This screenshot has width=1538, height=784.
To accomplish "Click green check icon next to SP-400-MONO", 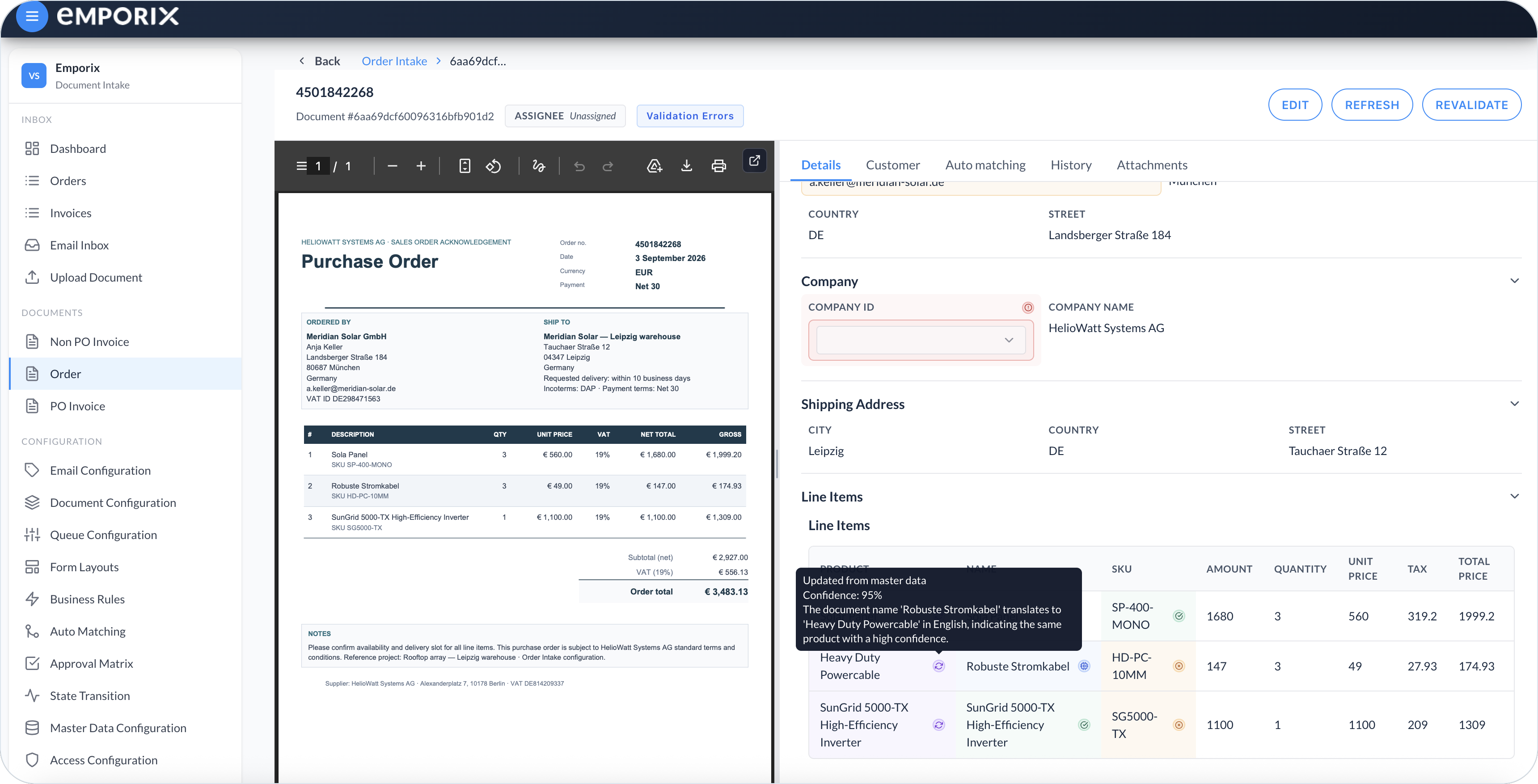I will 1179,615.
